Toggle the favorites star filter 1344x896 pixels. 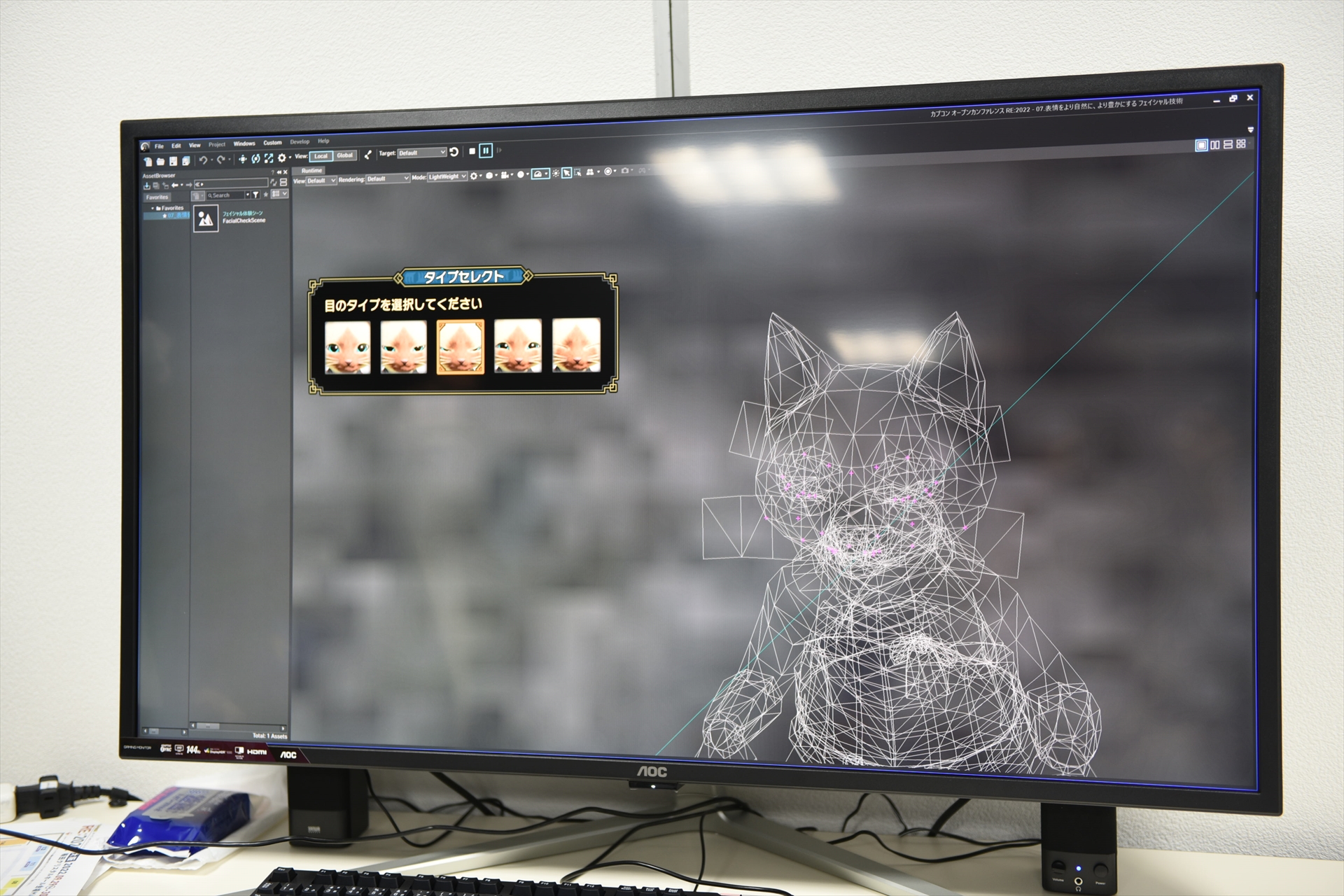tap(265, 195)
